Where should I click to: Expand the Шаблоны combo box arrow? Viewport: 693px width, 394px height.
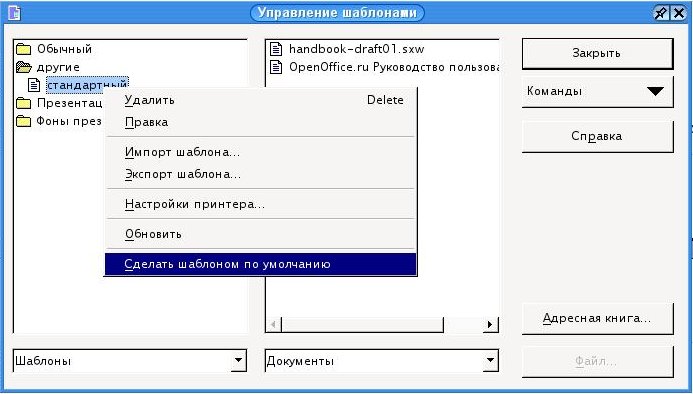coord(238,360)
